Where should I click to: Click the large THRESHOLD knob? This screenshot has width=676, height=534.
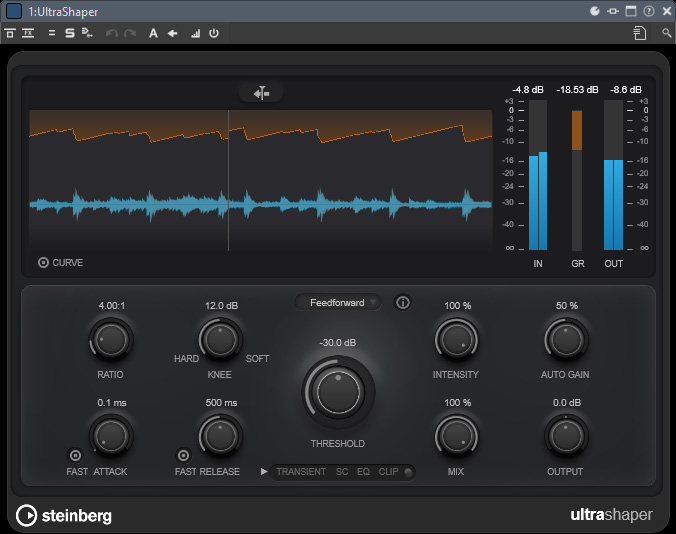338,392
